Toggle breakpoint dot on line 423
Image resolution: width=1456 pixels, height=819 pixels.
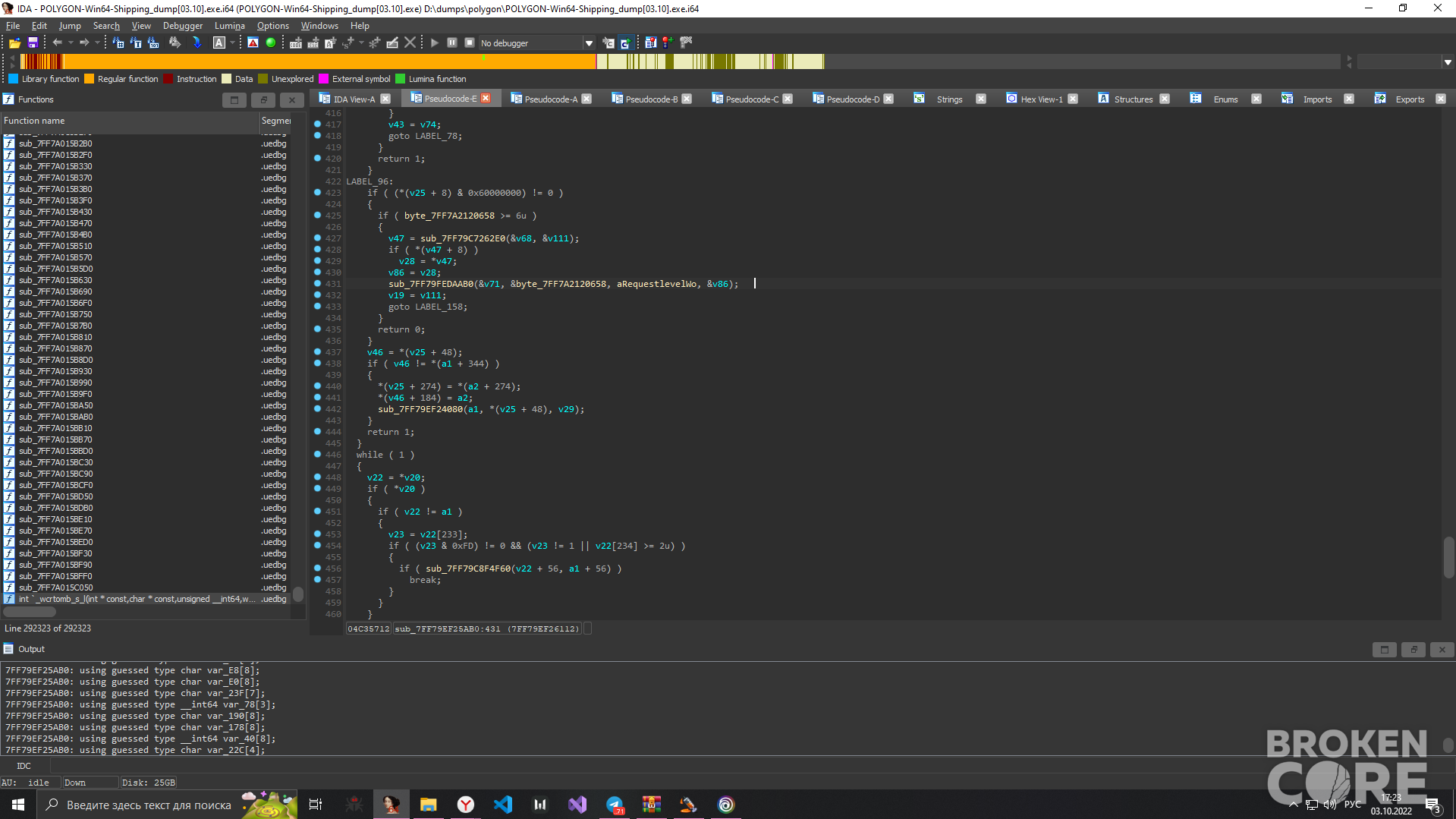pos(317,192)
